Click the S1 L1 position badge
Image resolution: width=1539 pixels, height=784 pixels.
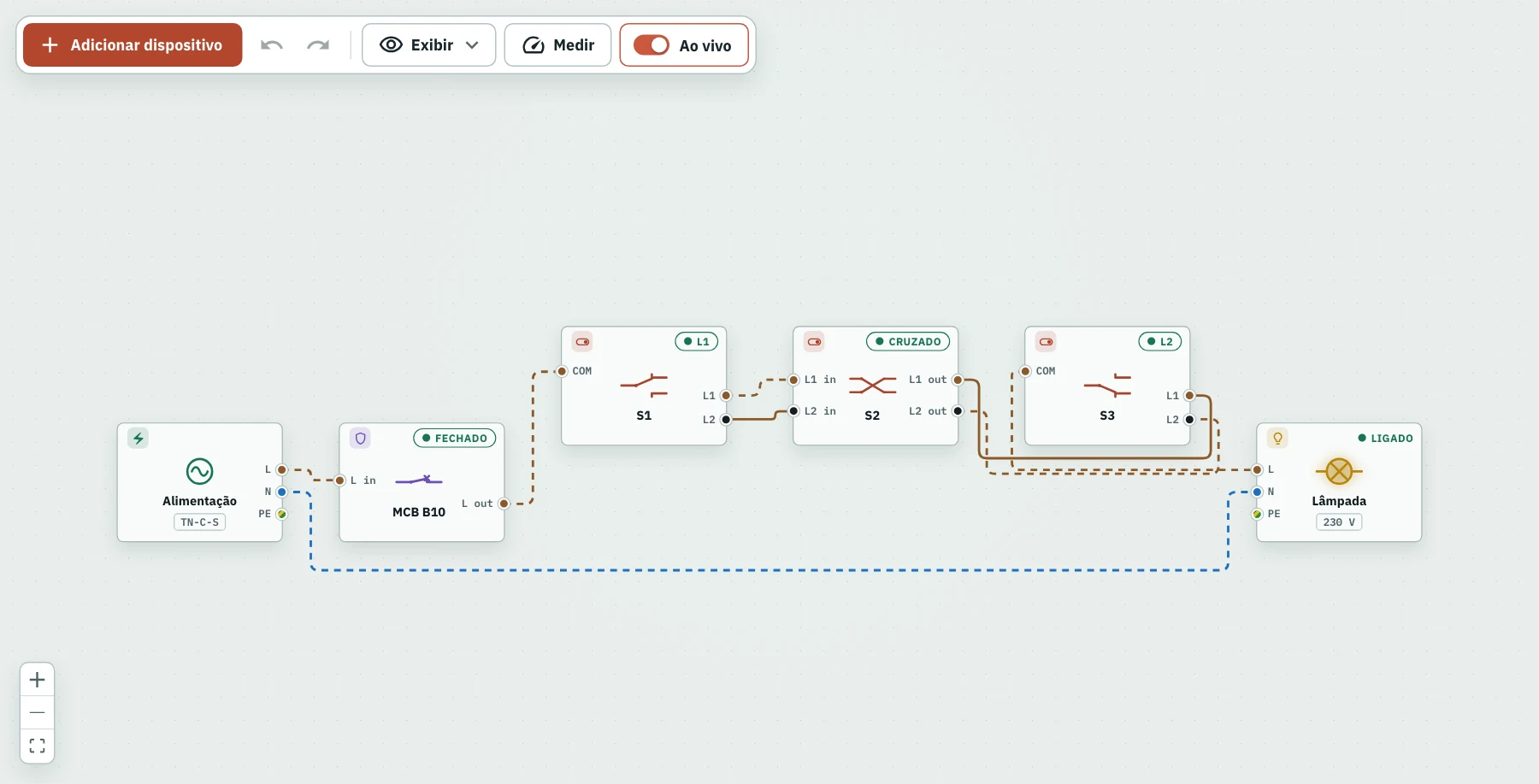click(697, 341)
